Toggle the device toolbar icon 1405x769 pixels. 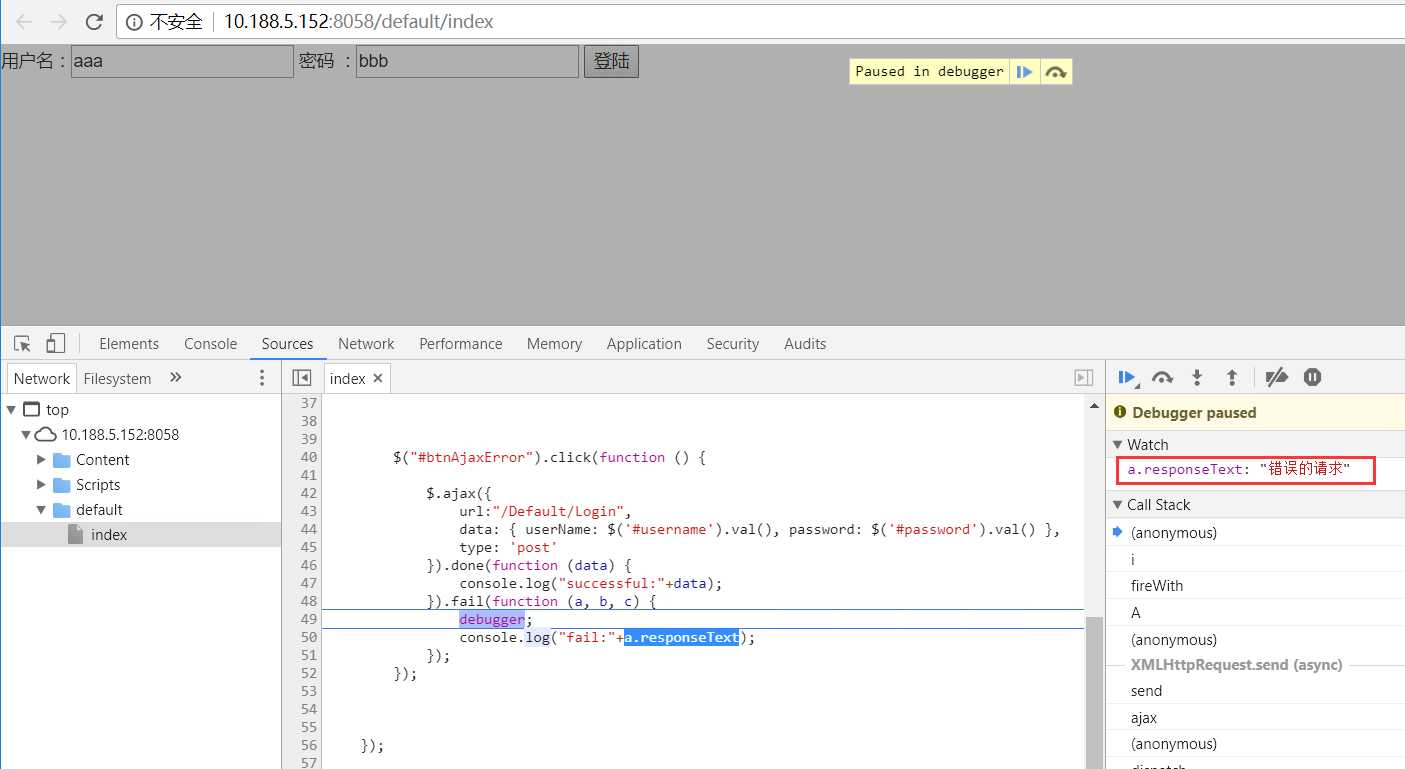tap(55, 343)
